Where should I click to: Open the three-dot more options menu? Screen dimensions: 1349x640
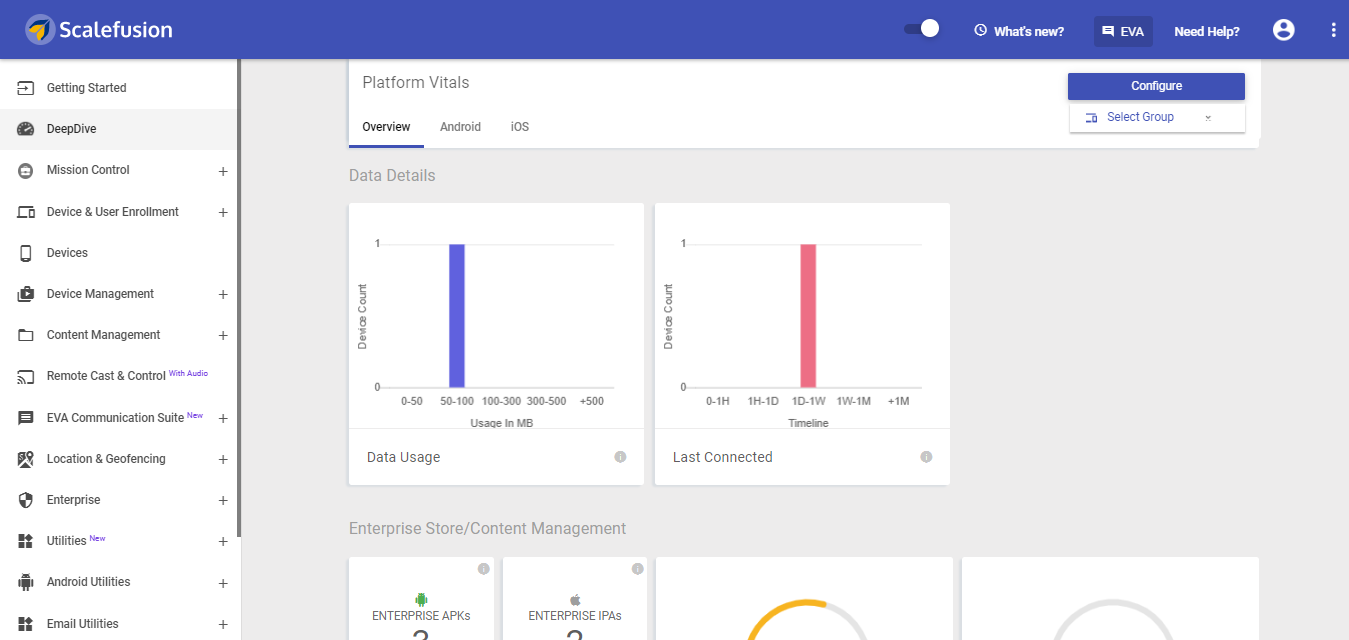tap(1333, 30)
